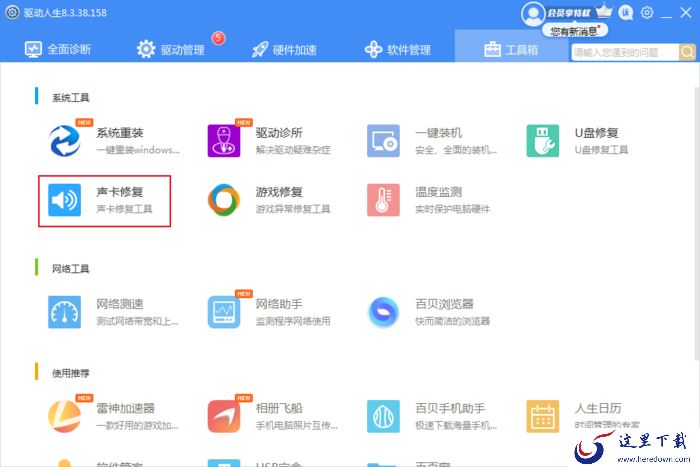Open the 相册飞船 album icon
This screenshot has width=700, height=467.
point(224,417)
